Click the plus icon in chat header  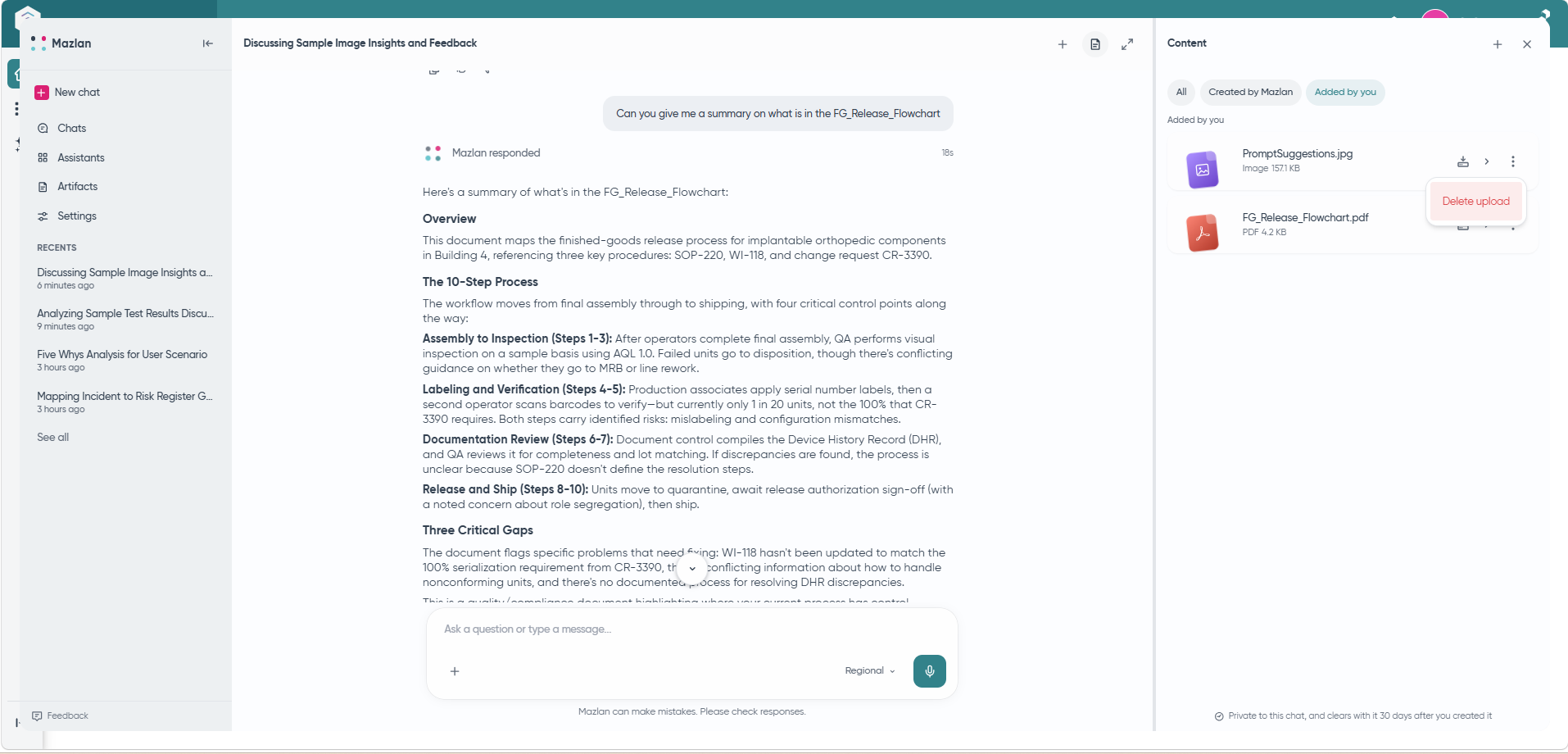[1063, 44]
